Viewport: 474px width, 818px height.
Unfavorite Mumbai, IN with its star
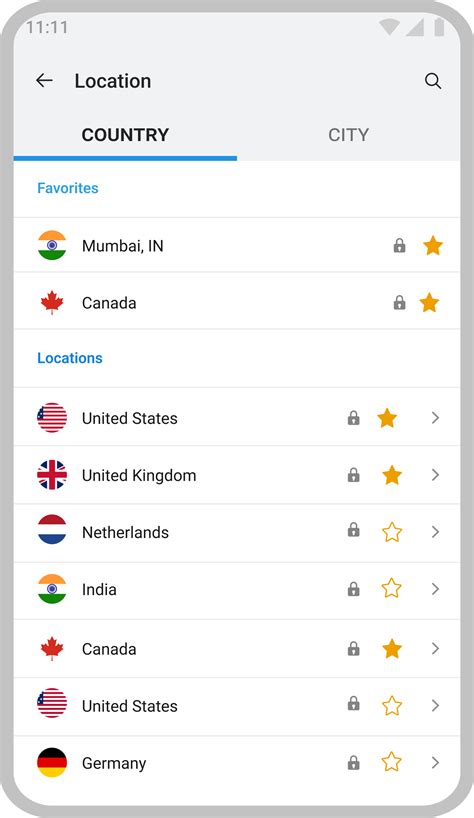point(433,245)
